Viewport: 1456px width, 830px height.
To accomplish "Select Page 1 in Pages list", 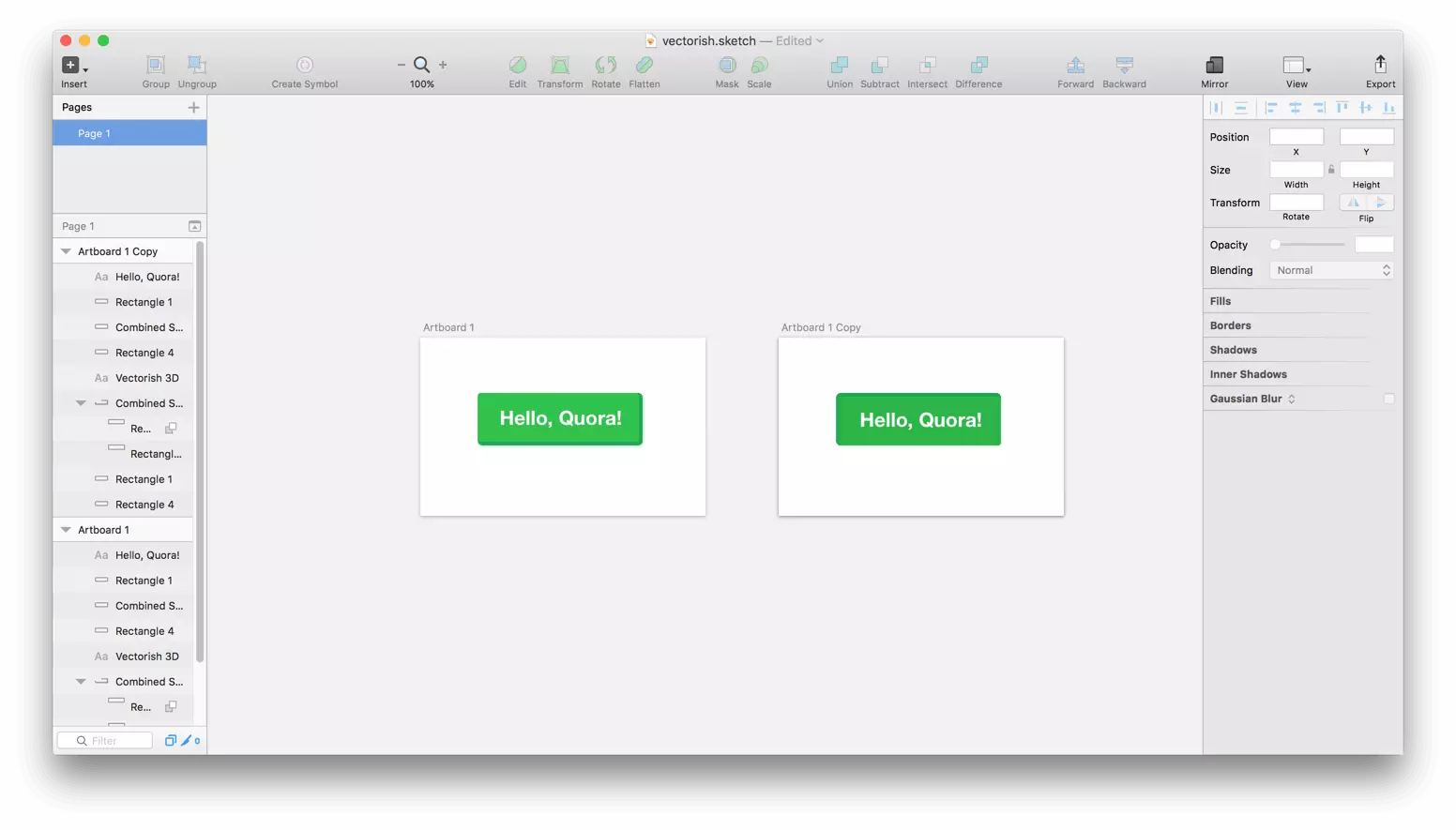I will click(x=129, y=133).
